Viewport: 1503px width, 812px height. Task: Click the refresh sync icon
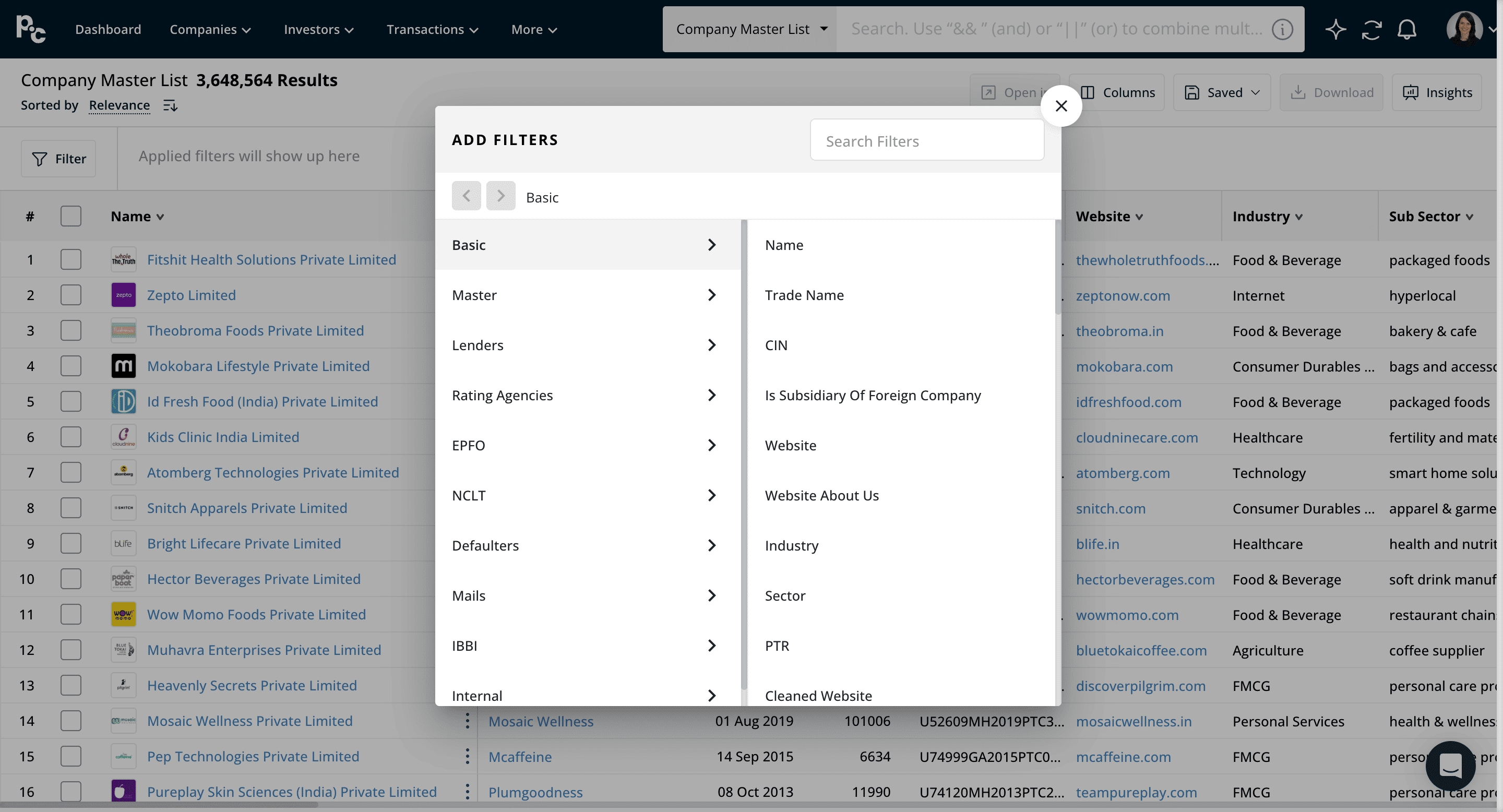click(x=1371, y=29)
